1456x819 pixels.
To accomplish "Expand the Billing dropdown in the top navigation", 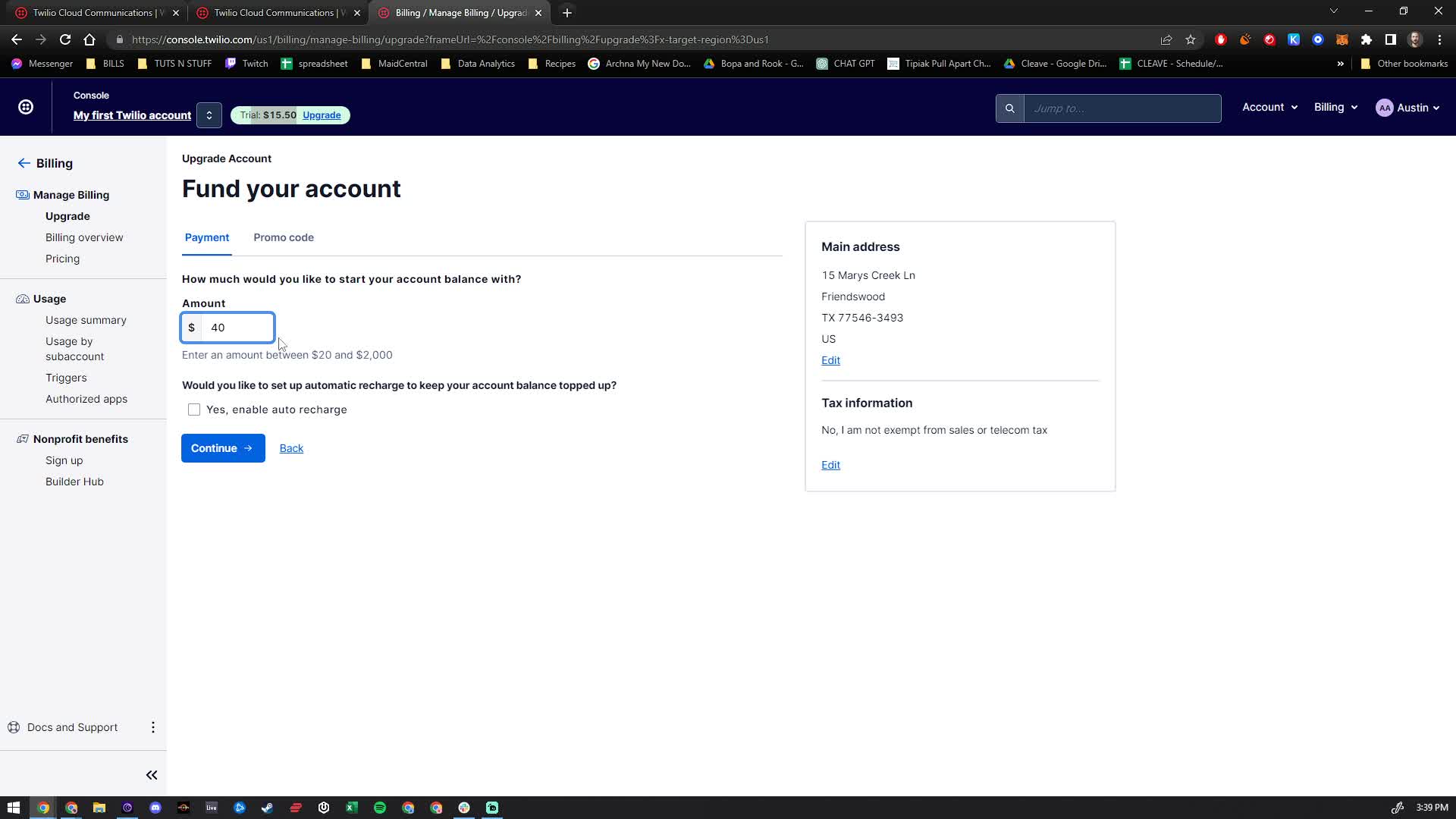I will [1335, 107].
